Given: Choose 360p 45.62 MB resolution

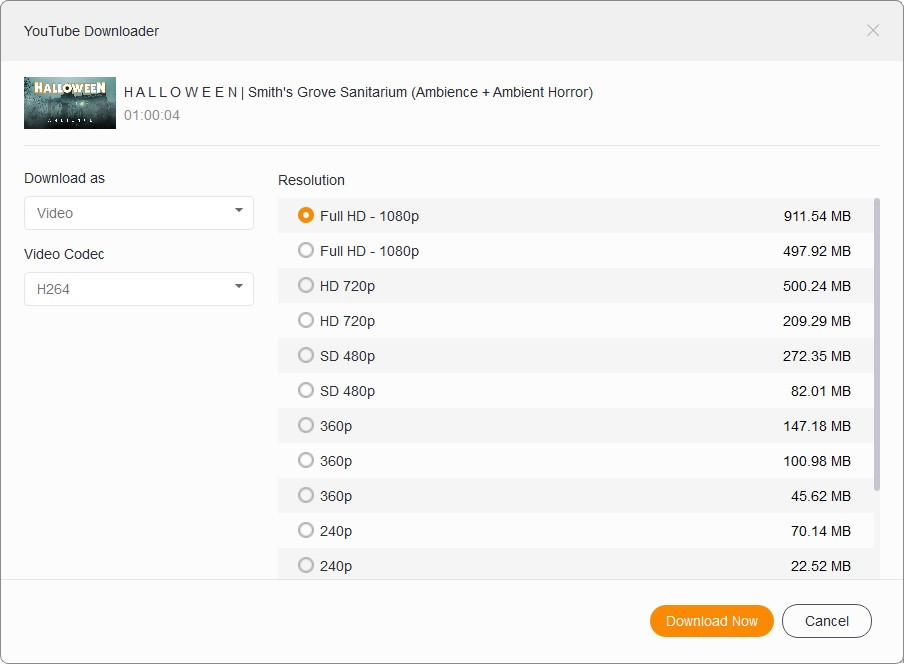Looking at the screenshot, I should pyautogui.click(x=306, y=495).
